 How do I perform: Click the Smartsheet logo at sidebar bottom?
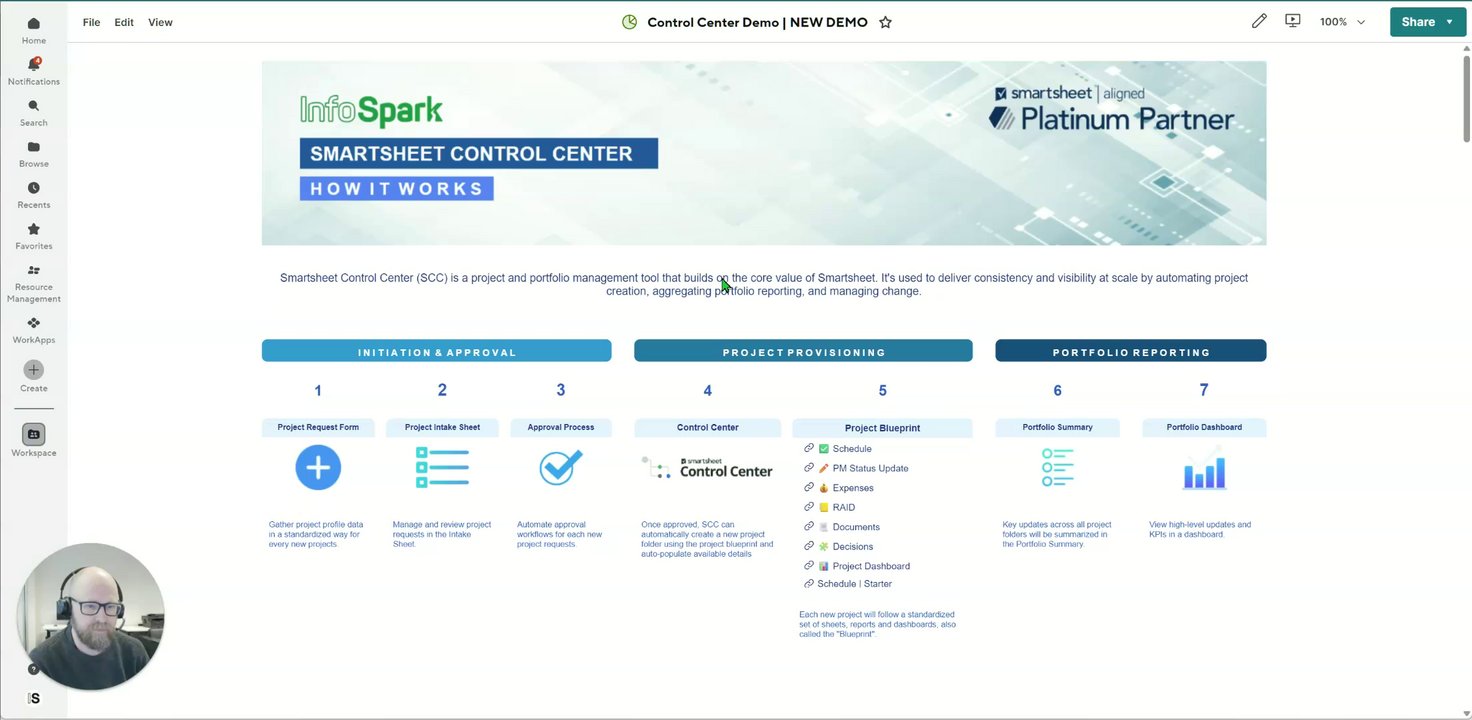tap(34, 698)
